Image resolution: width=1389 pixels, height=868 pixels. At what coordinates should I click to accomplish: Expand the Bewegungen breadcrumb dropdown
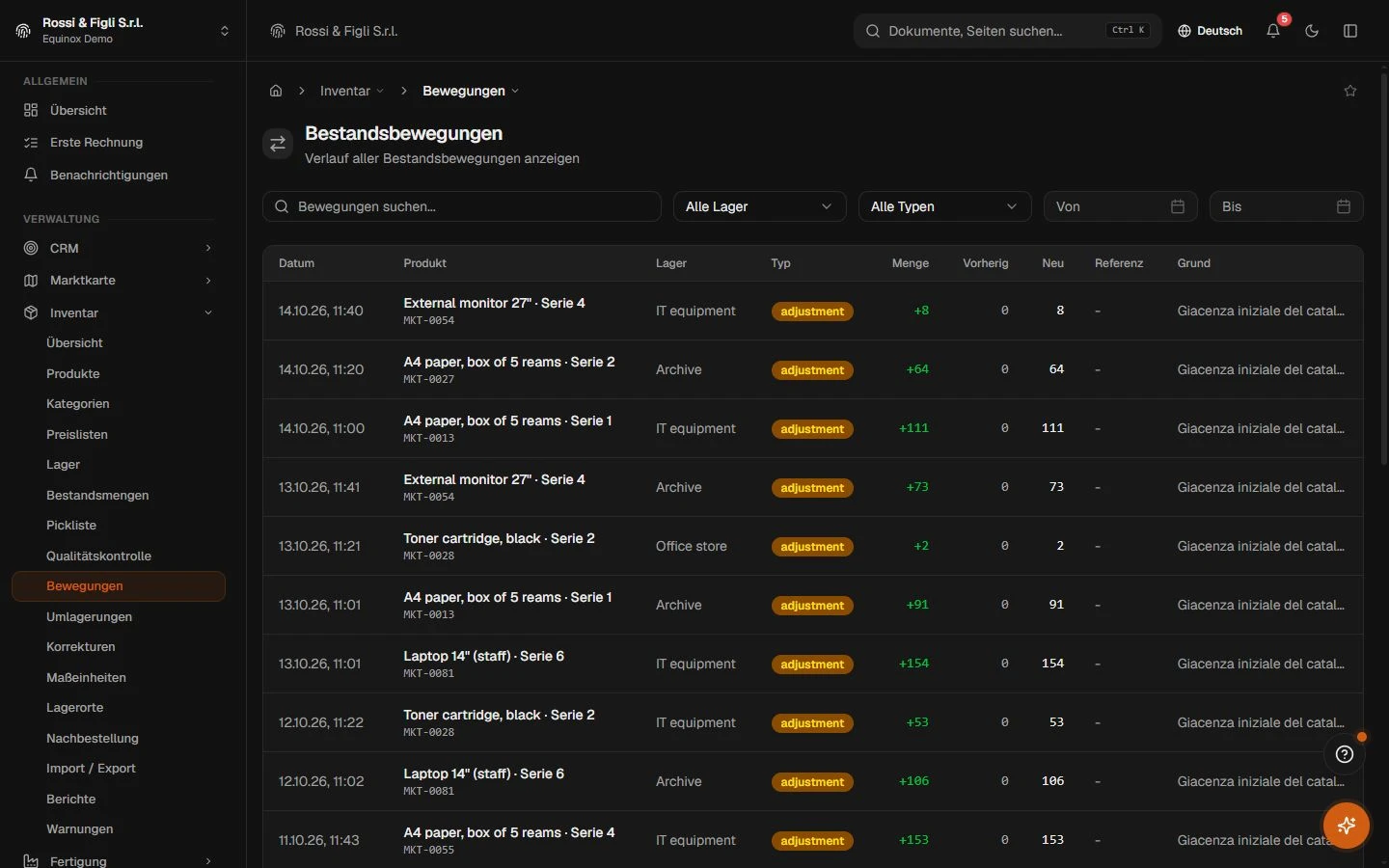[471, 91]
